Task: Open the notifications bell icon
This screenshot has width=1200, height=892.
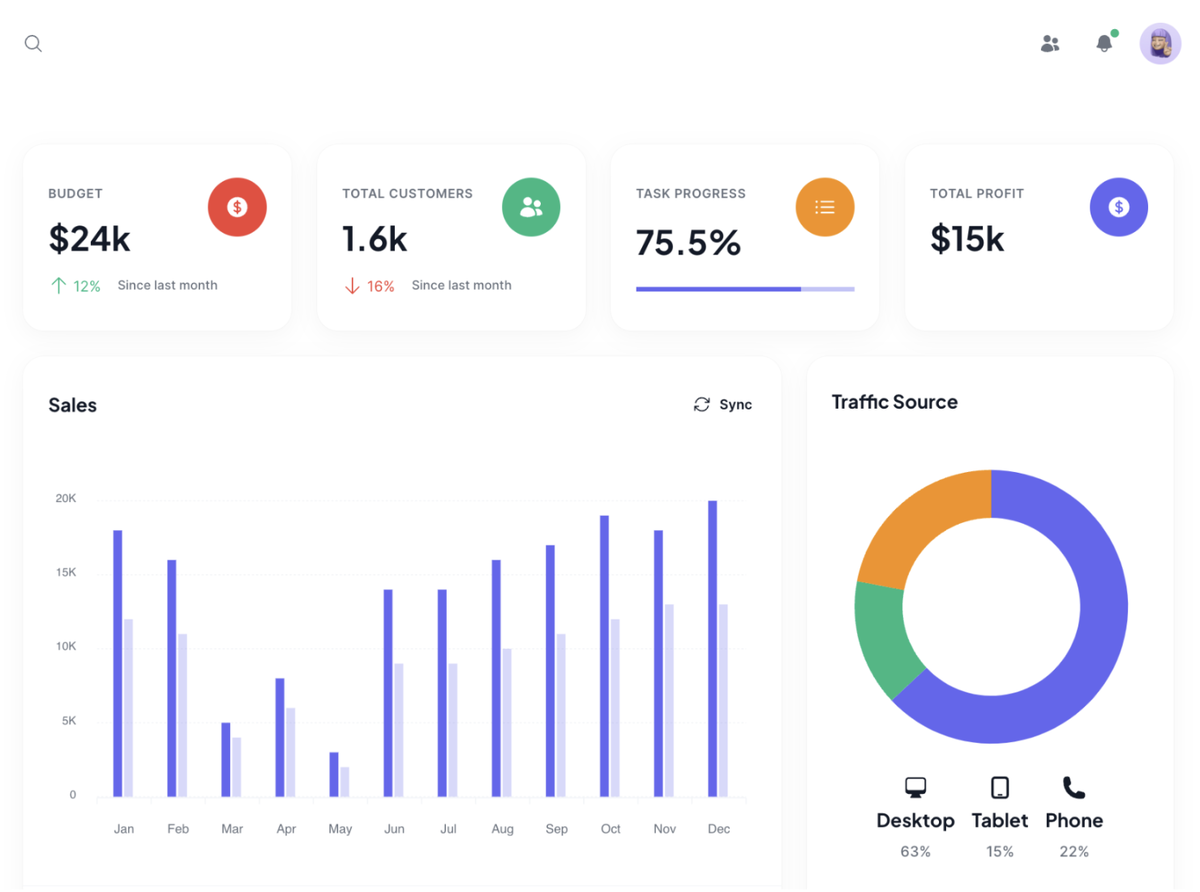Action: coord(1104,44)
